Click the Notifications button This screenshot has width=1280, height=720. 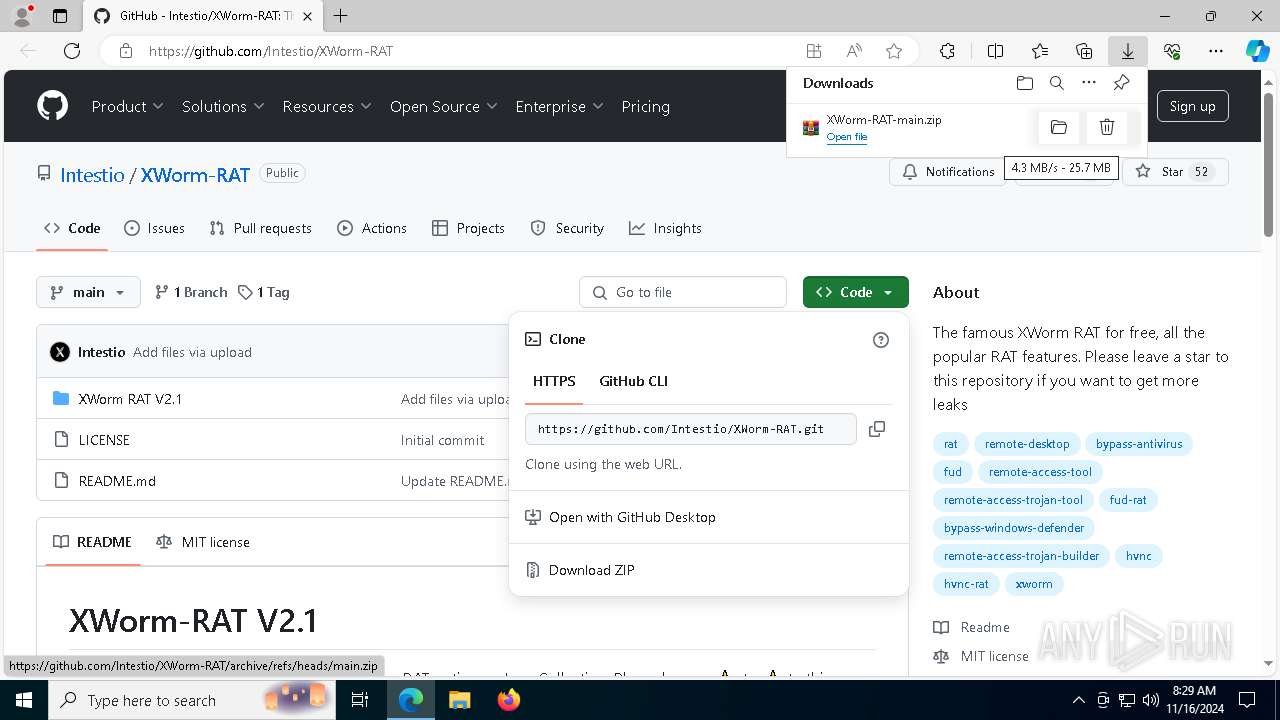[948, 172]
